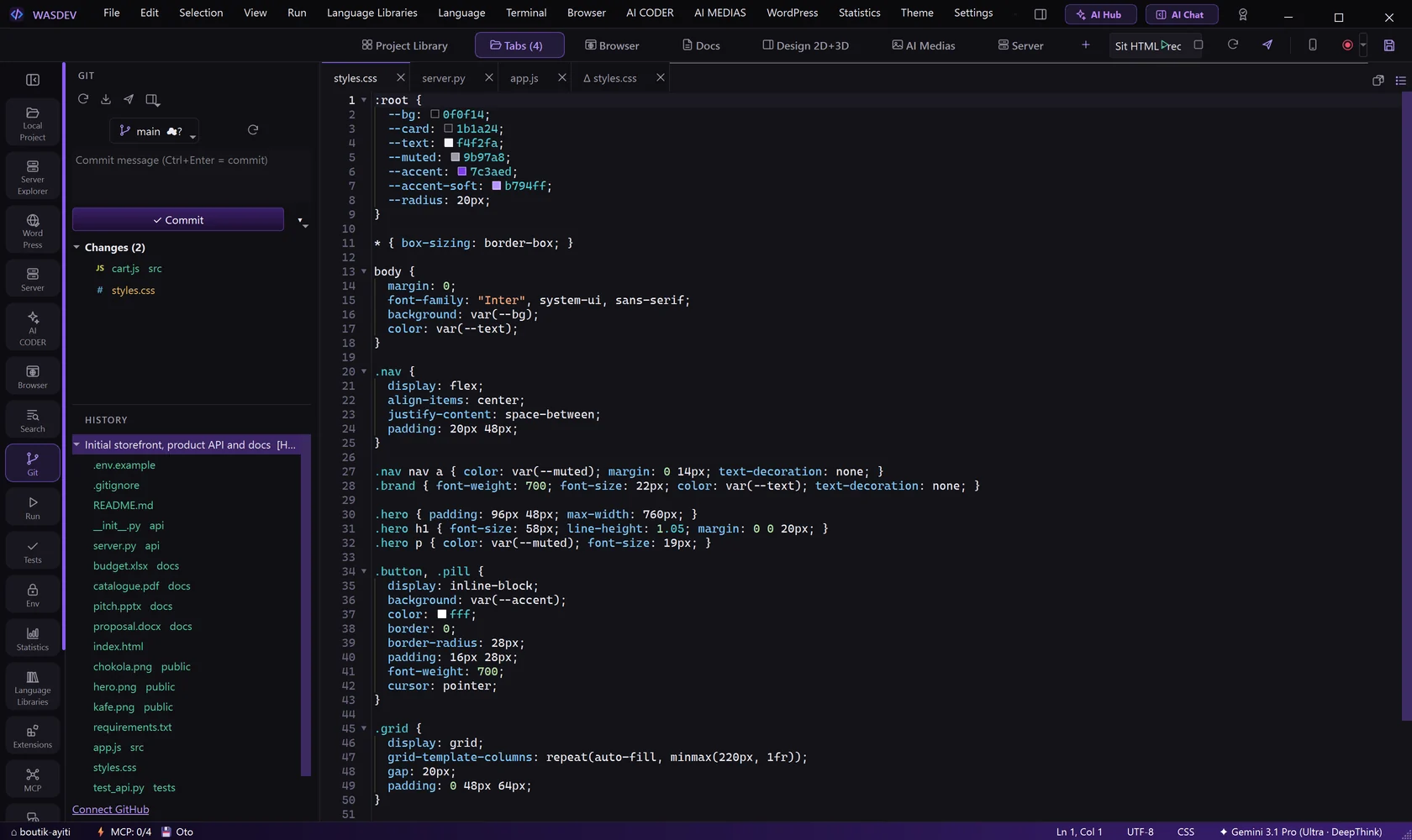Switch to the app.js editor tab
This screenshot has width=1412, height=840.
[524, 78]
